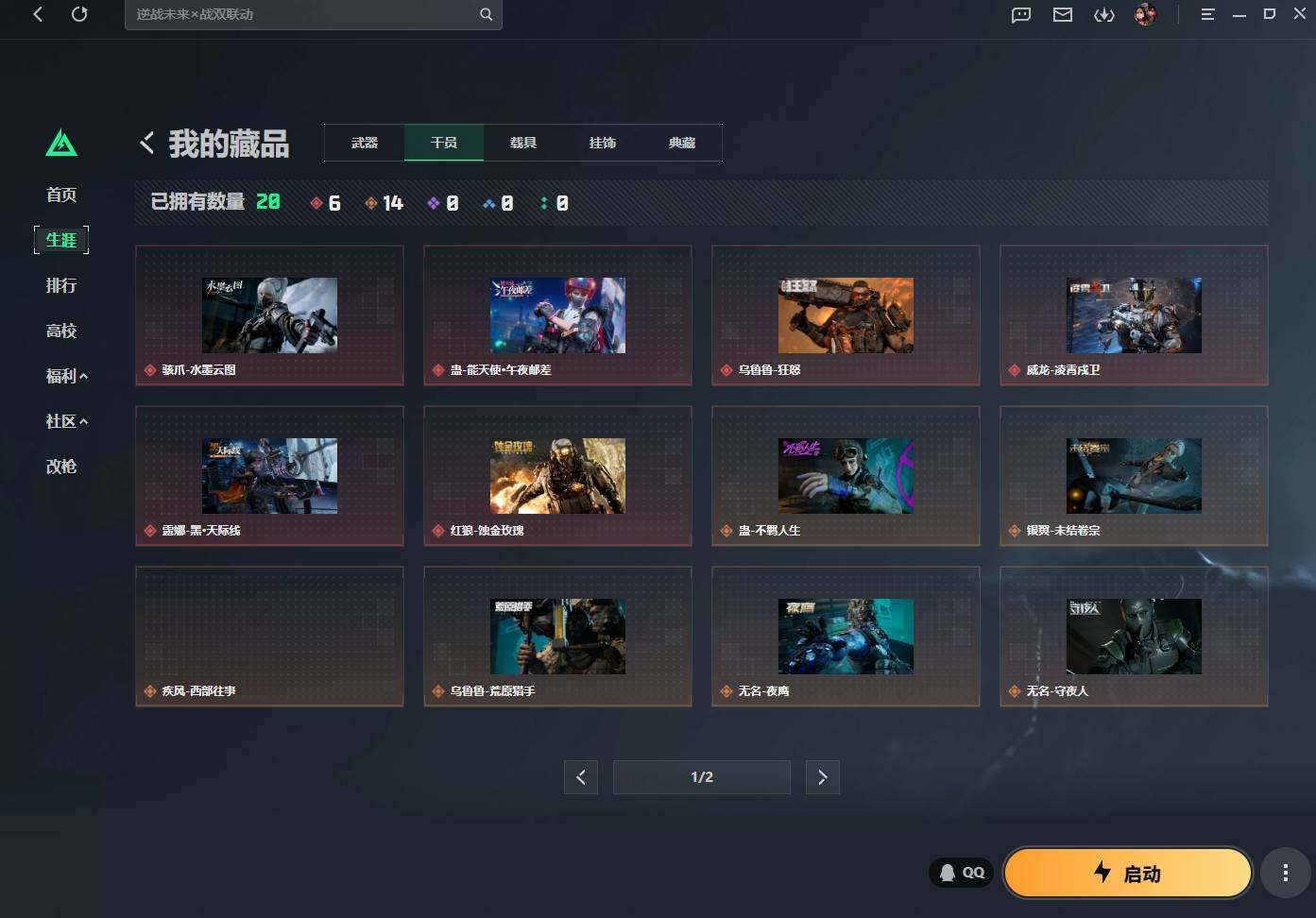The width and height of the screenshot is (1316, 918).
Task: Open the download manager icon
Action: coord(1104,14)
